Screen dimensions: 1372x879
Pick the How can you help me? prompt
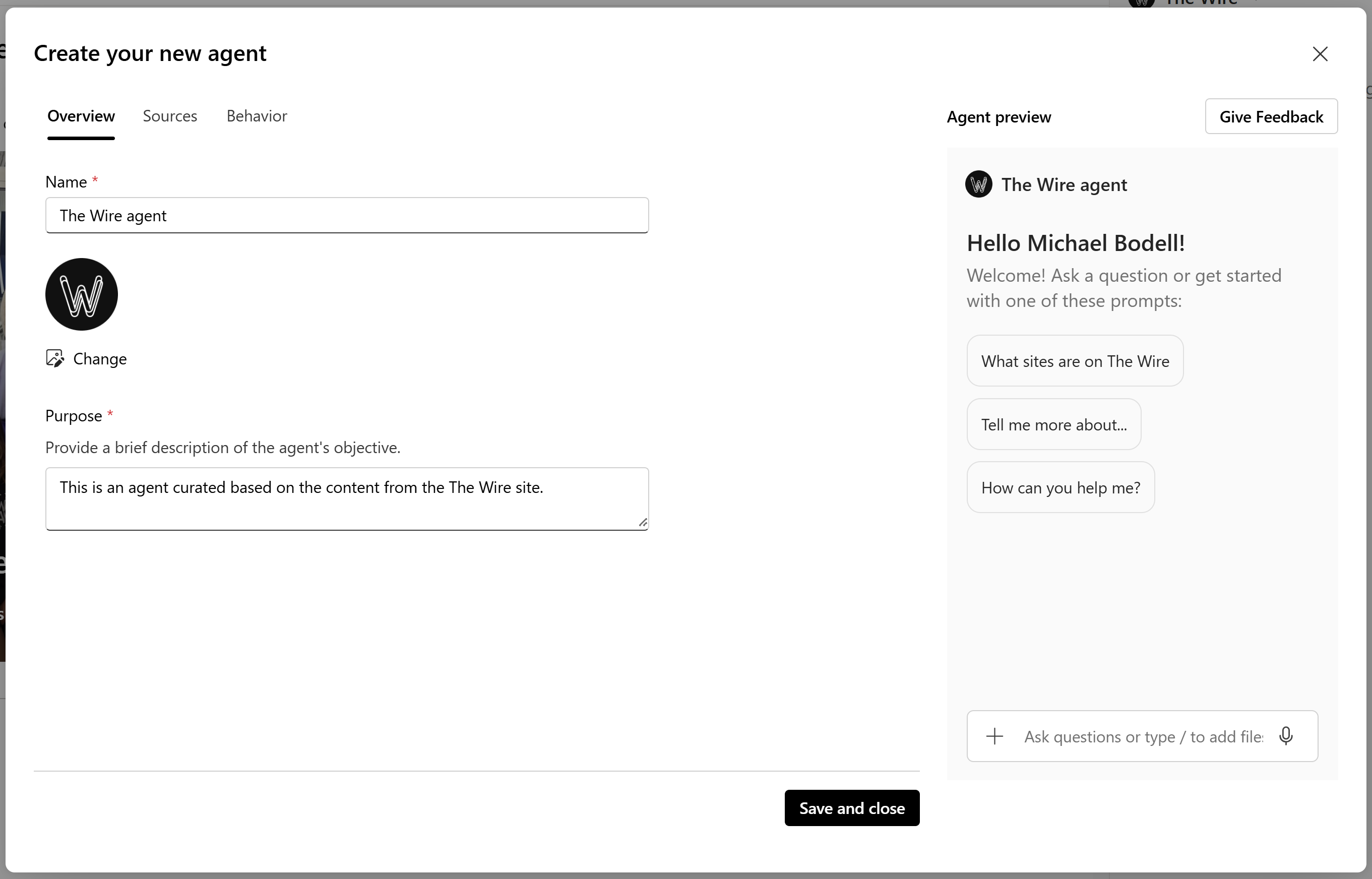pyautogui.click(x=1061, y=488)
